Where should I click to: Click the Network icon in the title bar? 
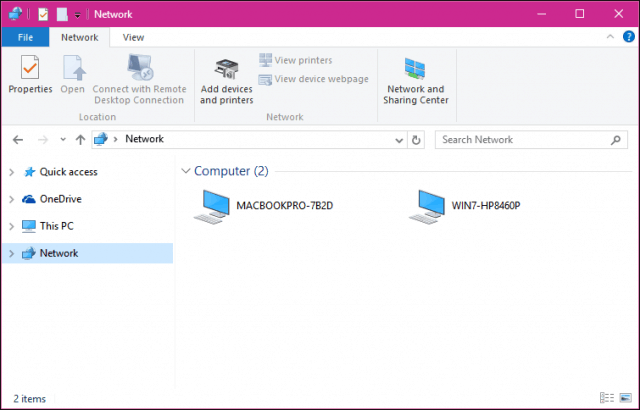click(15, 14)
